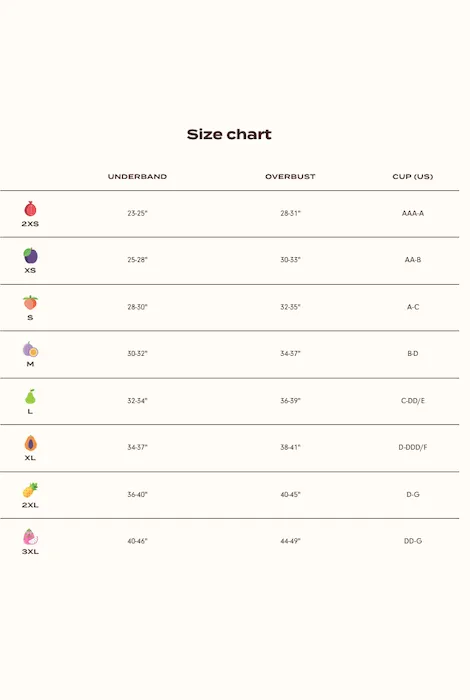Click the green pear icon for L
The height and width of the screenshot is (700, 470).
tap(30, 396)
